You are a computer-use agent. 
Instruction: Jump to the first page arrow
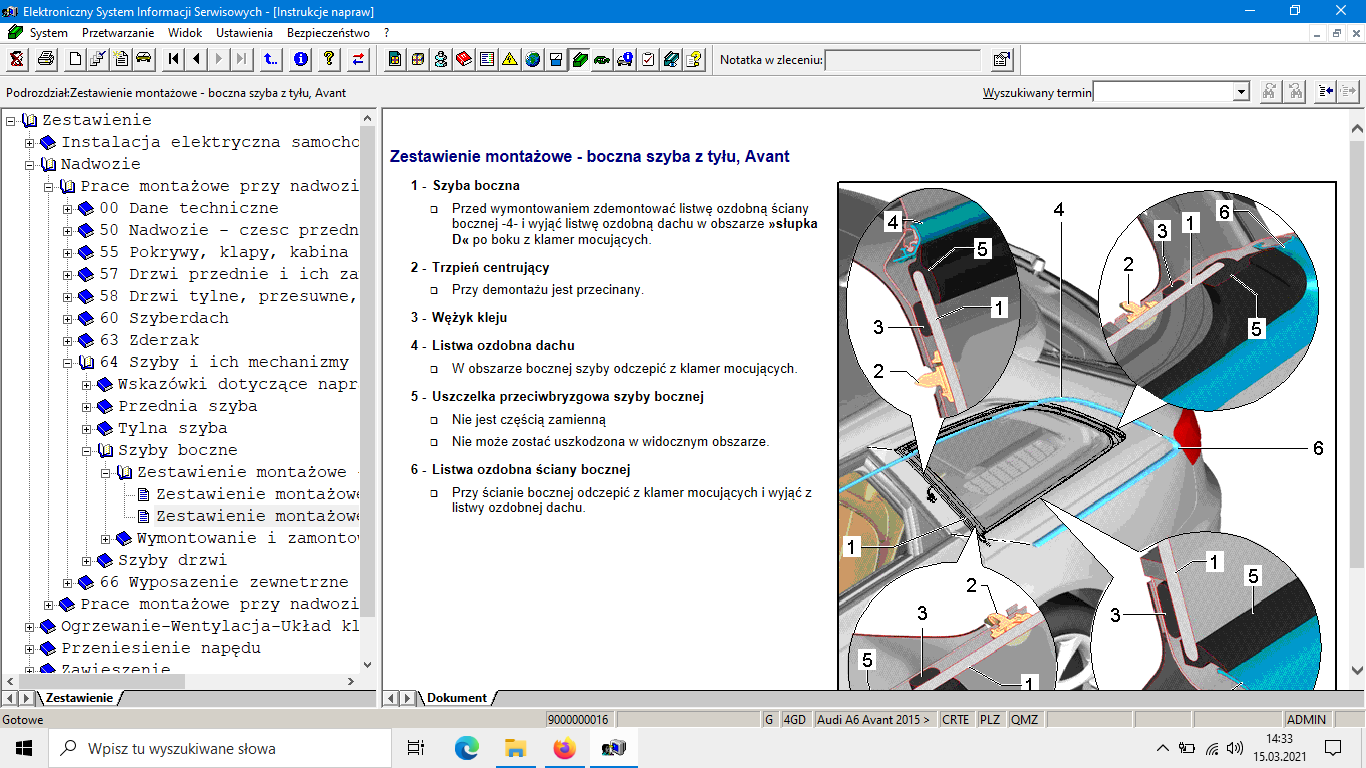[174, 59]
